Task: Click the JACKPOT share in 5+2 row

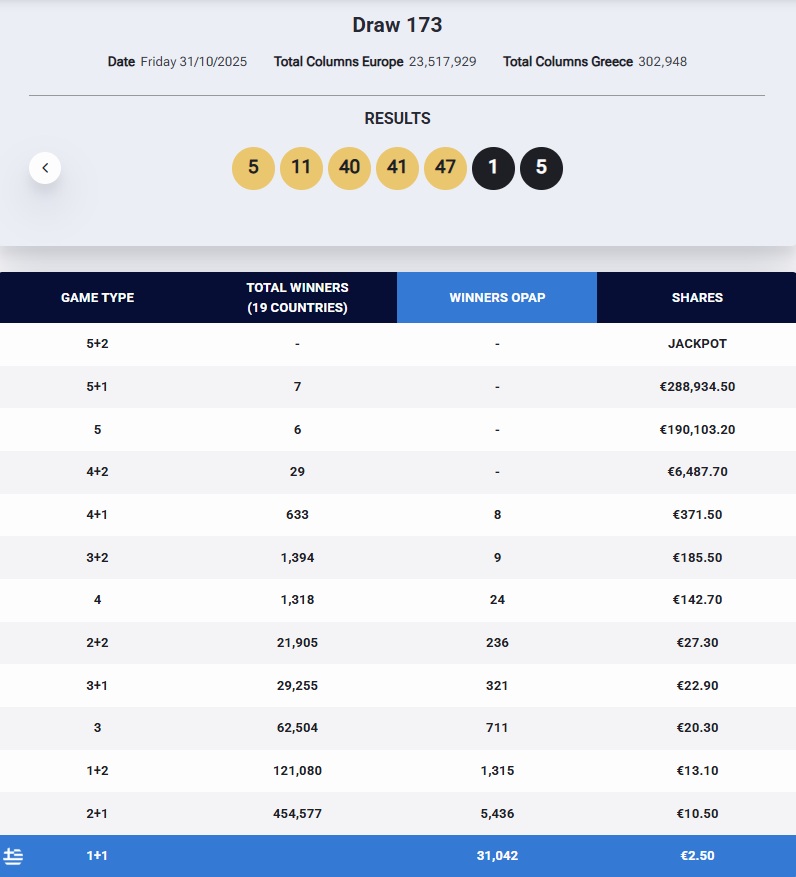Action: pyautogui.click(x=697, y=343)
